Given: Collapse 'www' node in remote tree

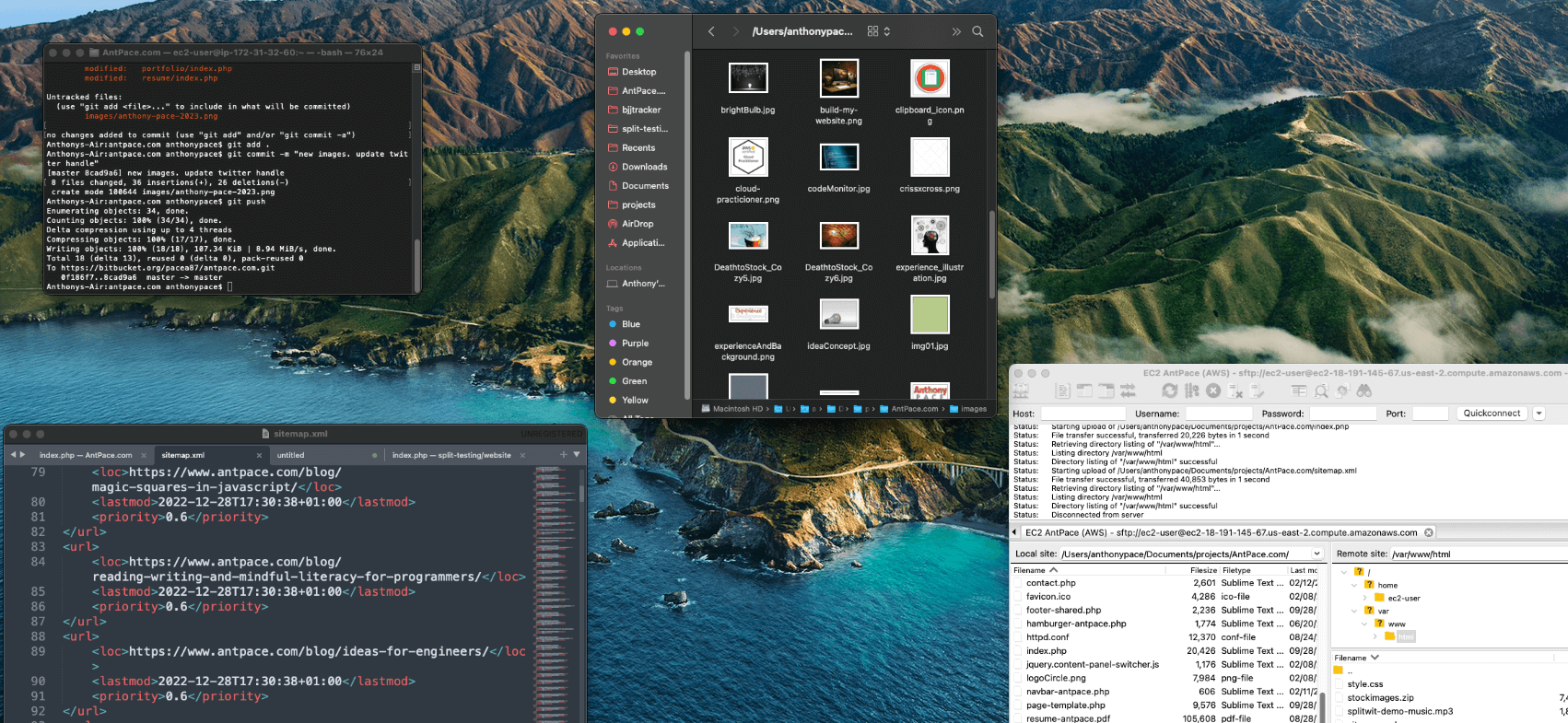Looking at the screenshot, I should tap(1364, 624).
